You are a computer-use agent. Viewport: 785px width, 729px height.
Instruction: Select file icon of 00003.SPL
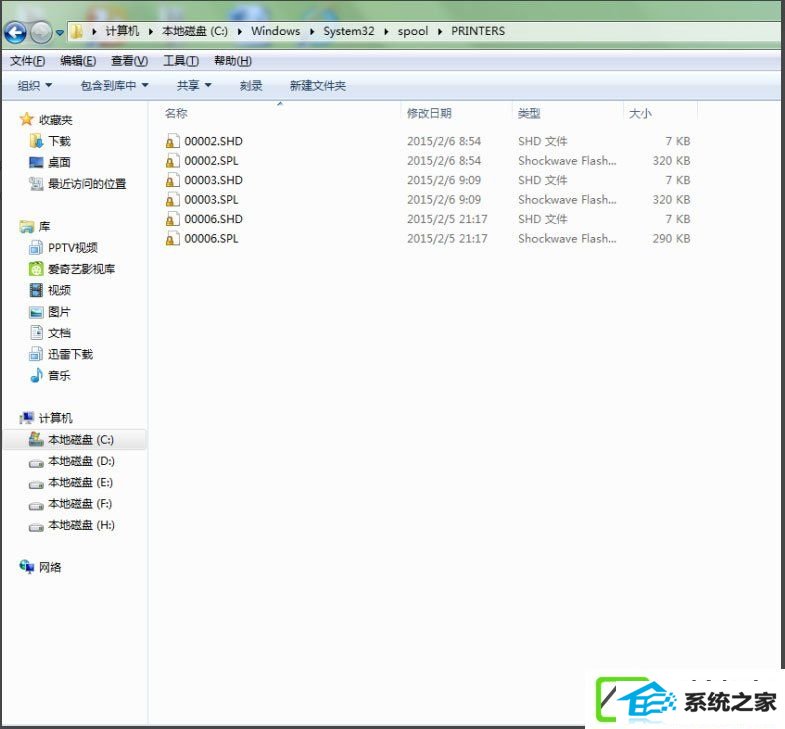pos(172,200)
